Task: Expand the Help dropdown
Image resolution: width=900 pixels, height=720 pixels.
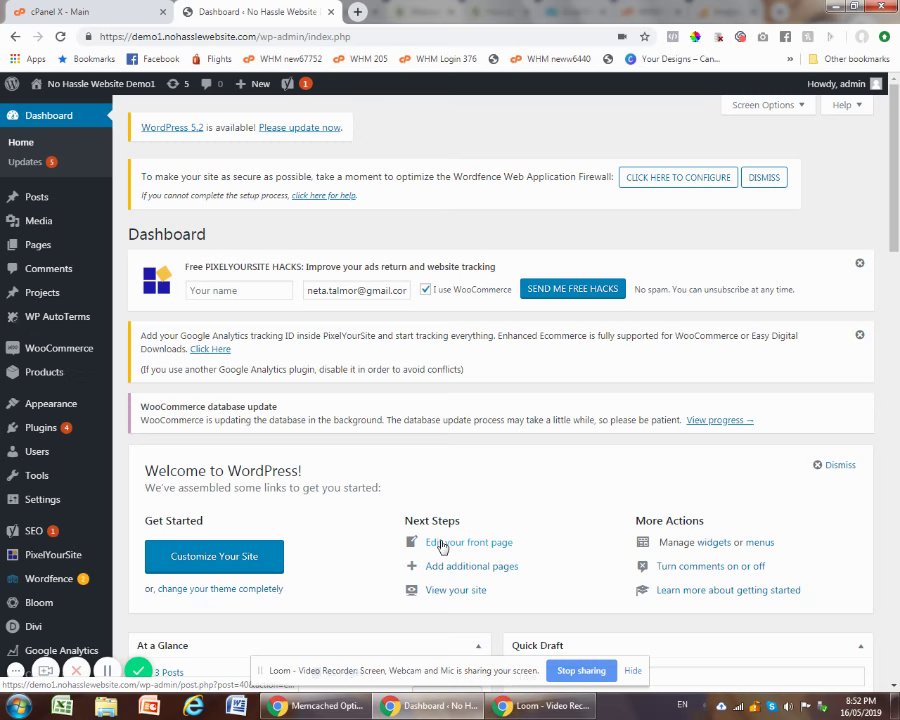Action: [847, 105]
